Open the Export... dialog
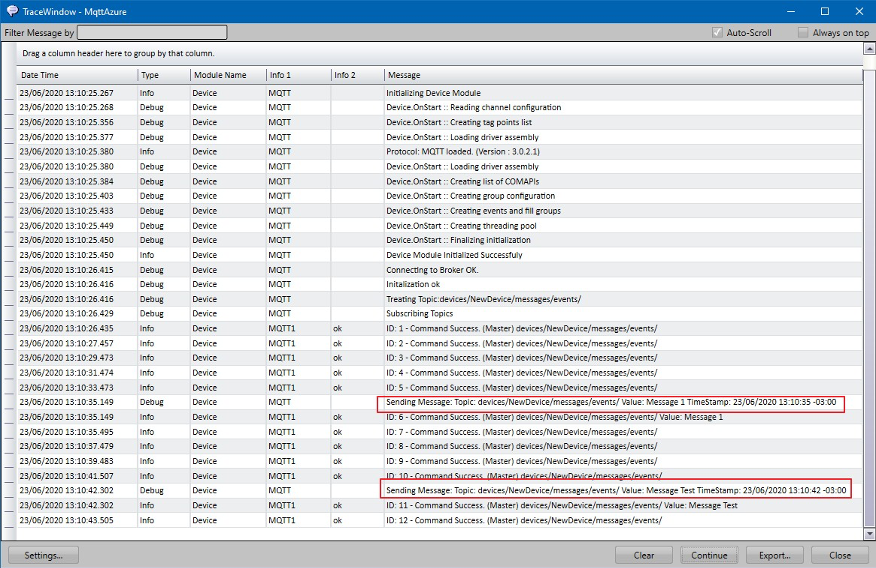This screenshot has height=568, width=876. [774, 555]
